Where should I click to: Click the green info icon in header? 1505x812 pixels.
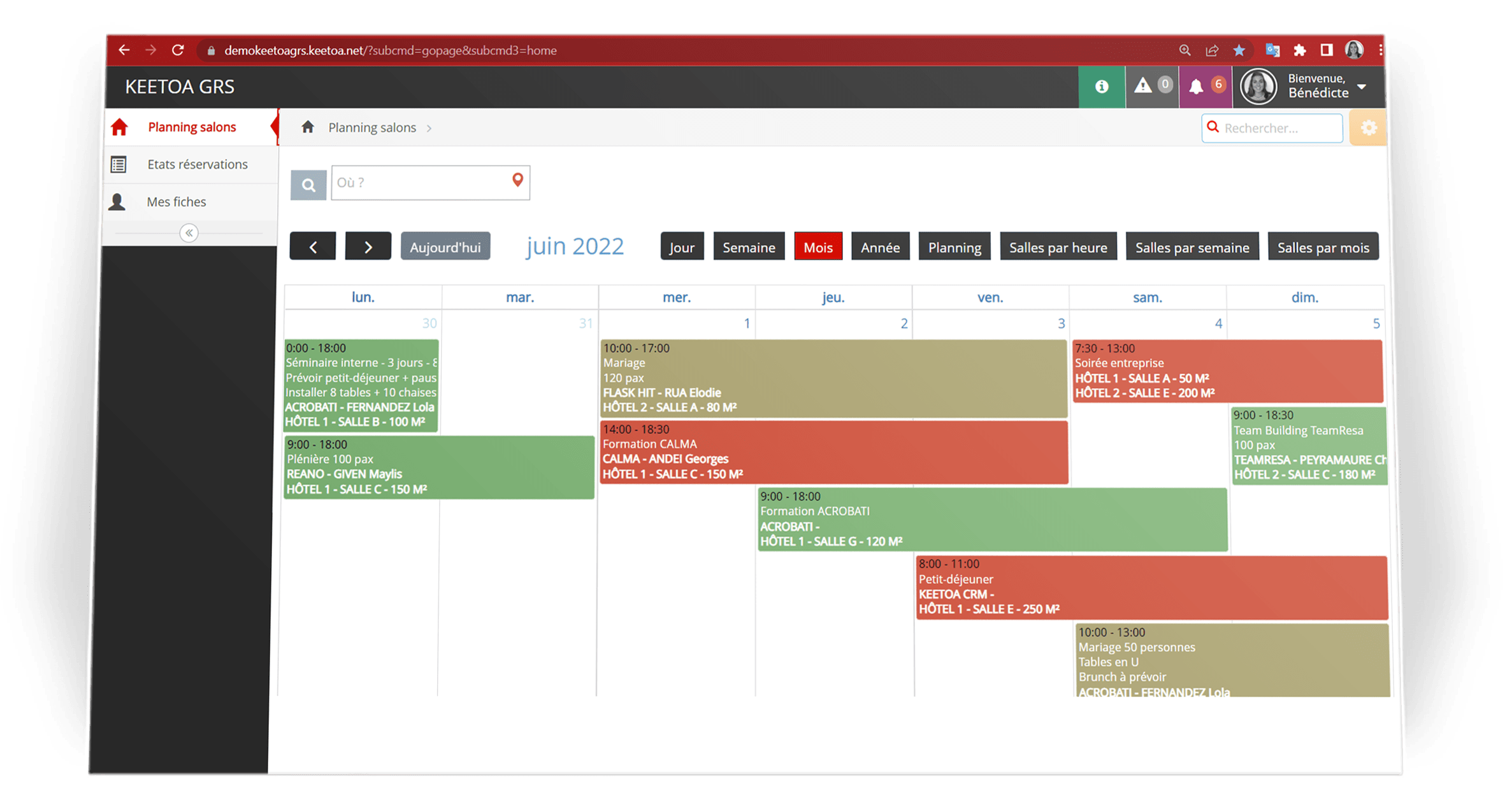(1101, 87)
